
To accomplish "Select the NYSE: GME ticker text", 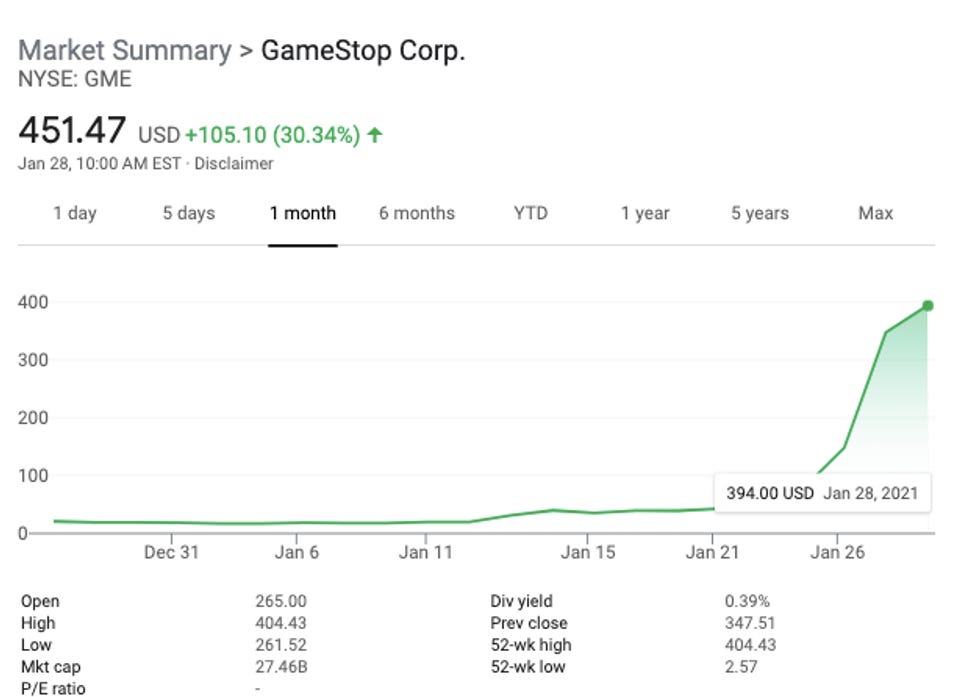I will pyautogui.click(x=75, y=79).
